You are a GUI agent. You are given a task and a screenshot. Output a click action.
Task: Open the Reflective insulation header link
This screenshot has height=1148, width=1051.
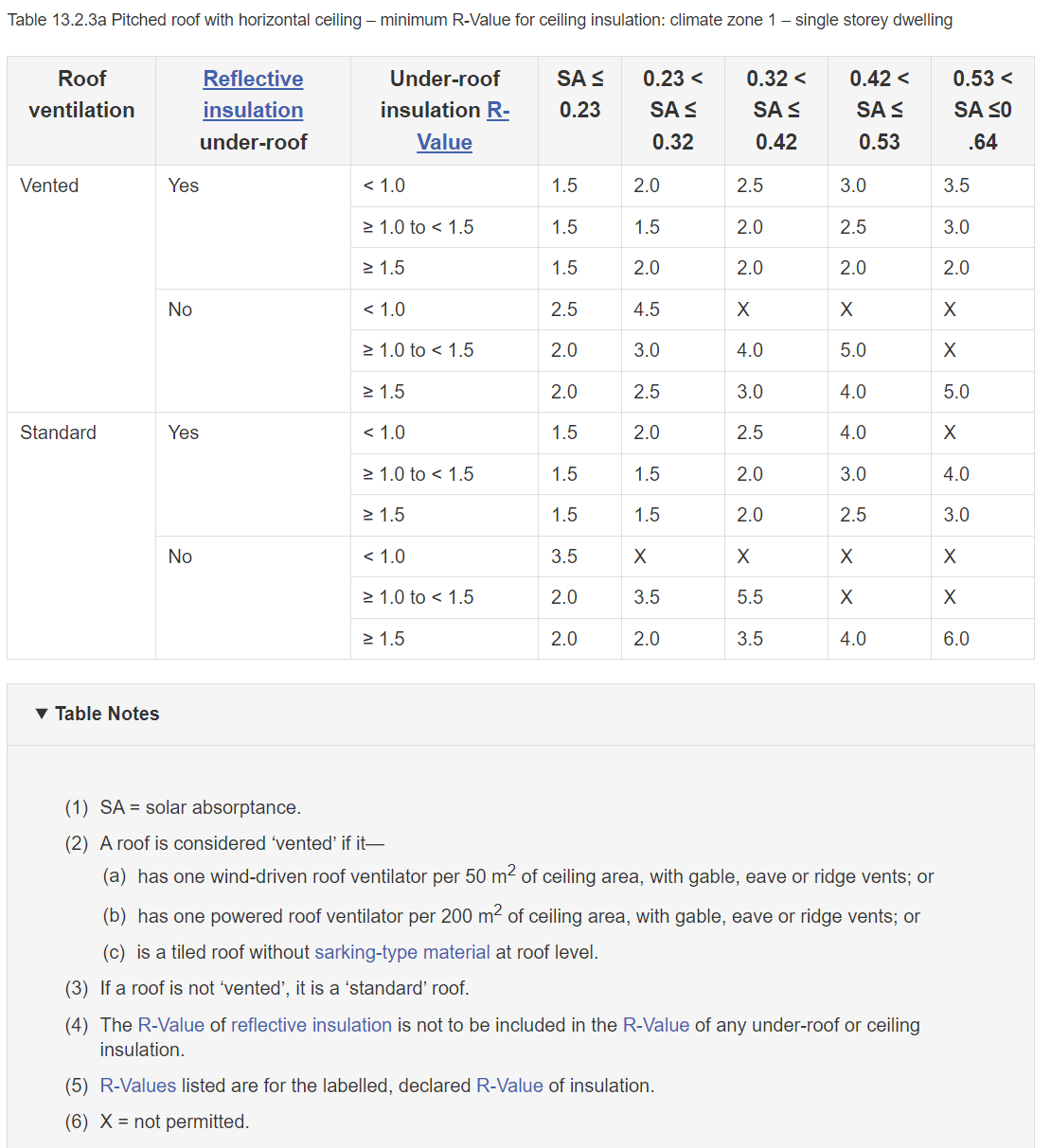[253, 95]
